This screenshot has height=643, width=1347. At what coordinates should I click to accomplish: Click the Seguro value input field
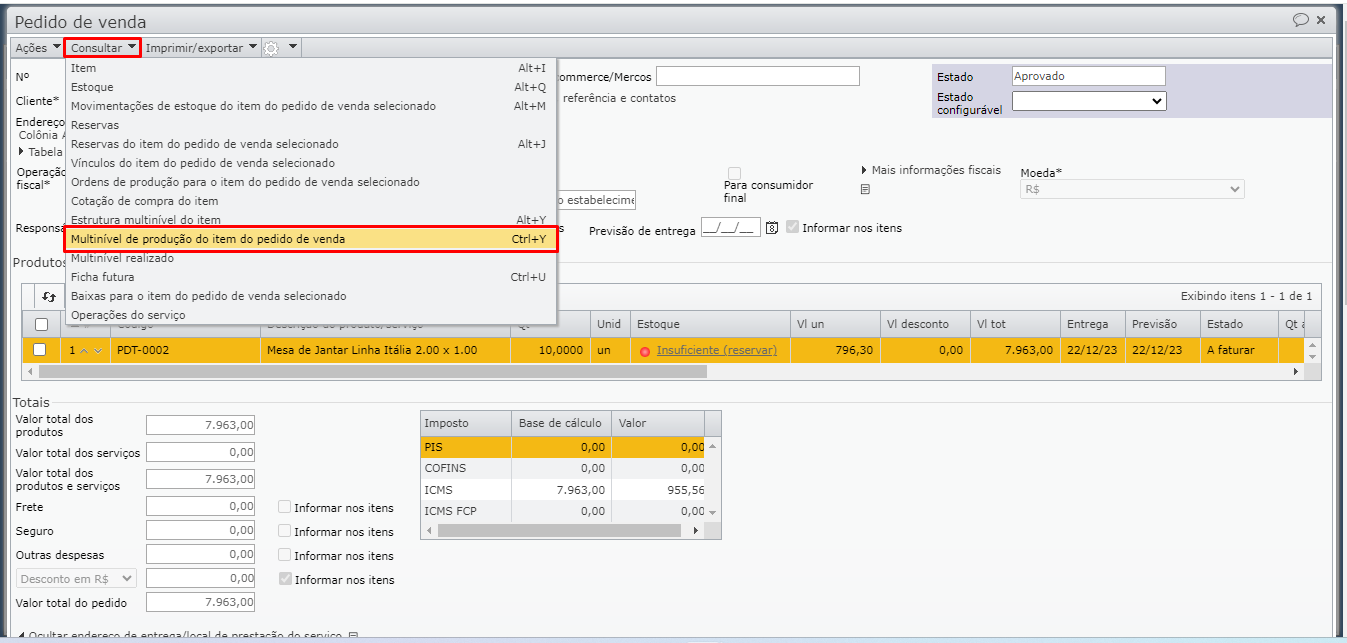point(200,531)
